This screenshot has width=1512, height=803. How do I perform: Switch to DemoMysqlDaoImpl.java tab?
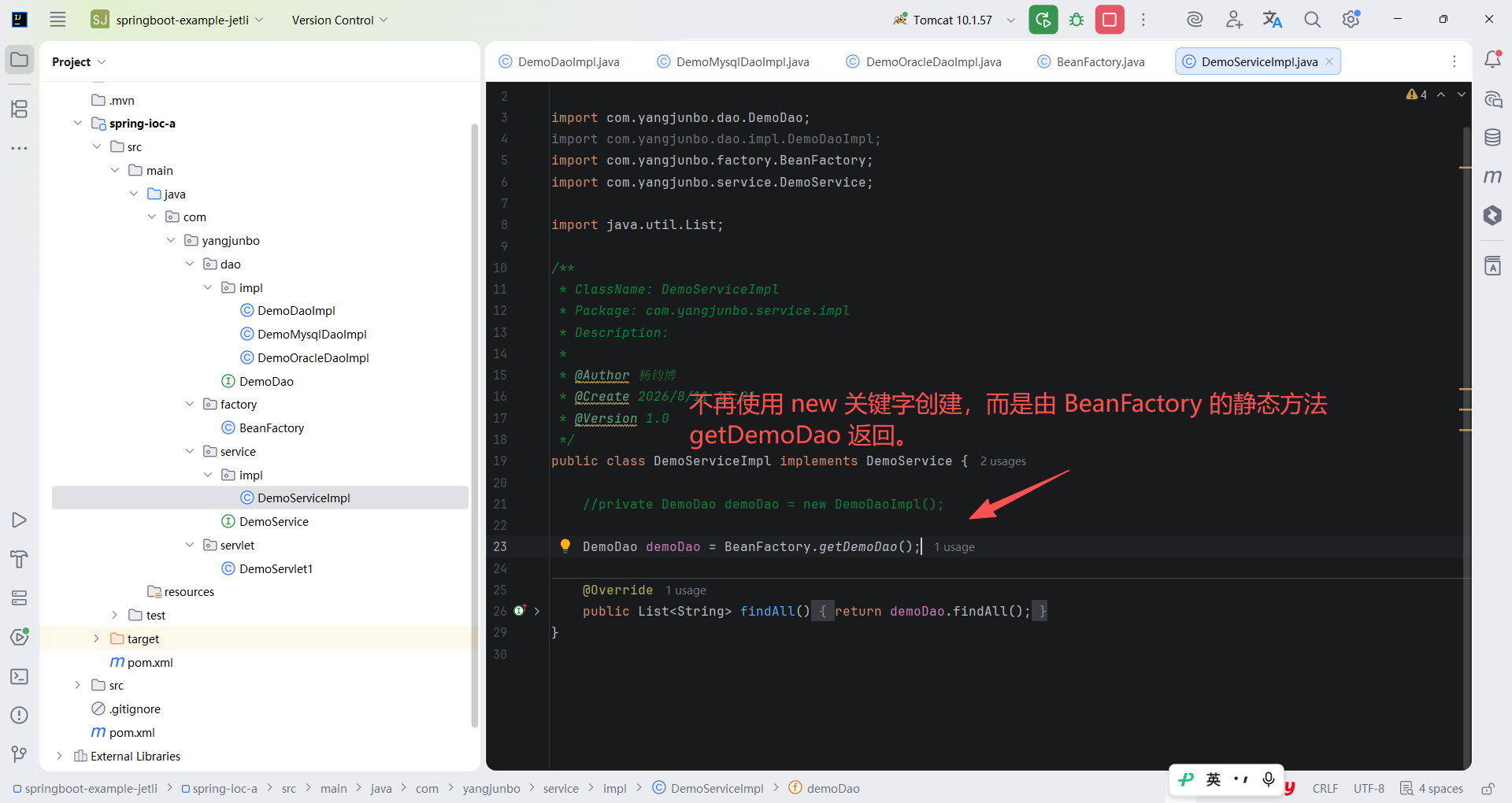(x=733, y=61)
